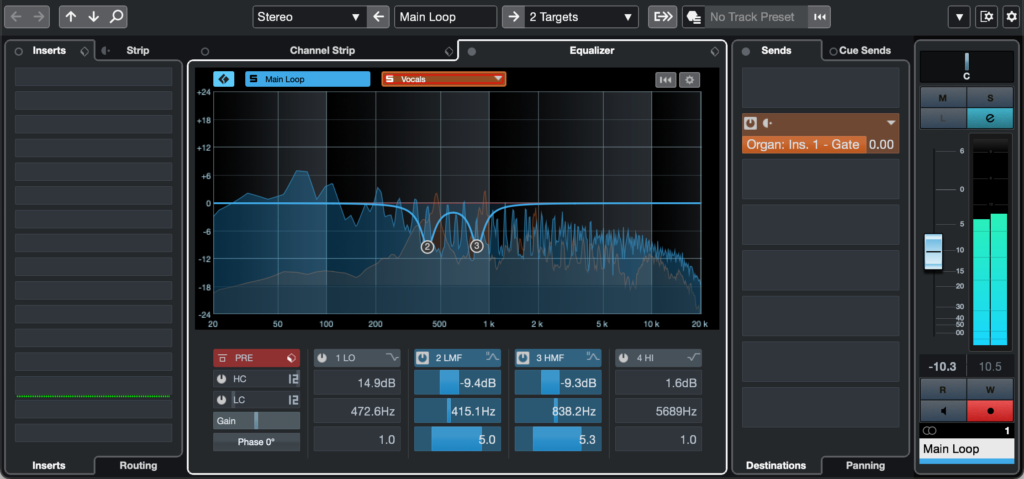The width and height of the screenshot is (1024, 479).
Task: Toggle the Organ send power button
Action: coord(750,123)
